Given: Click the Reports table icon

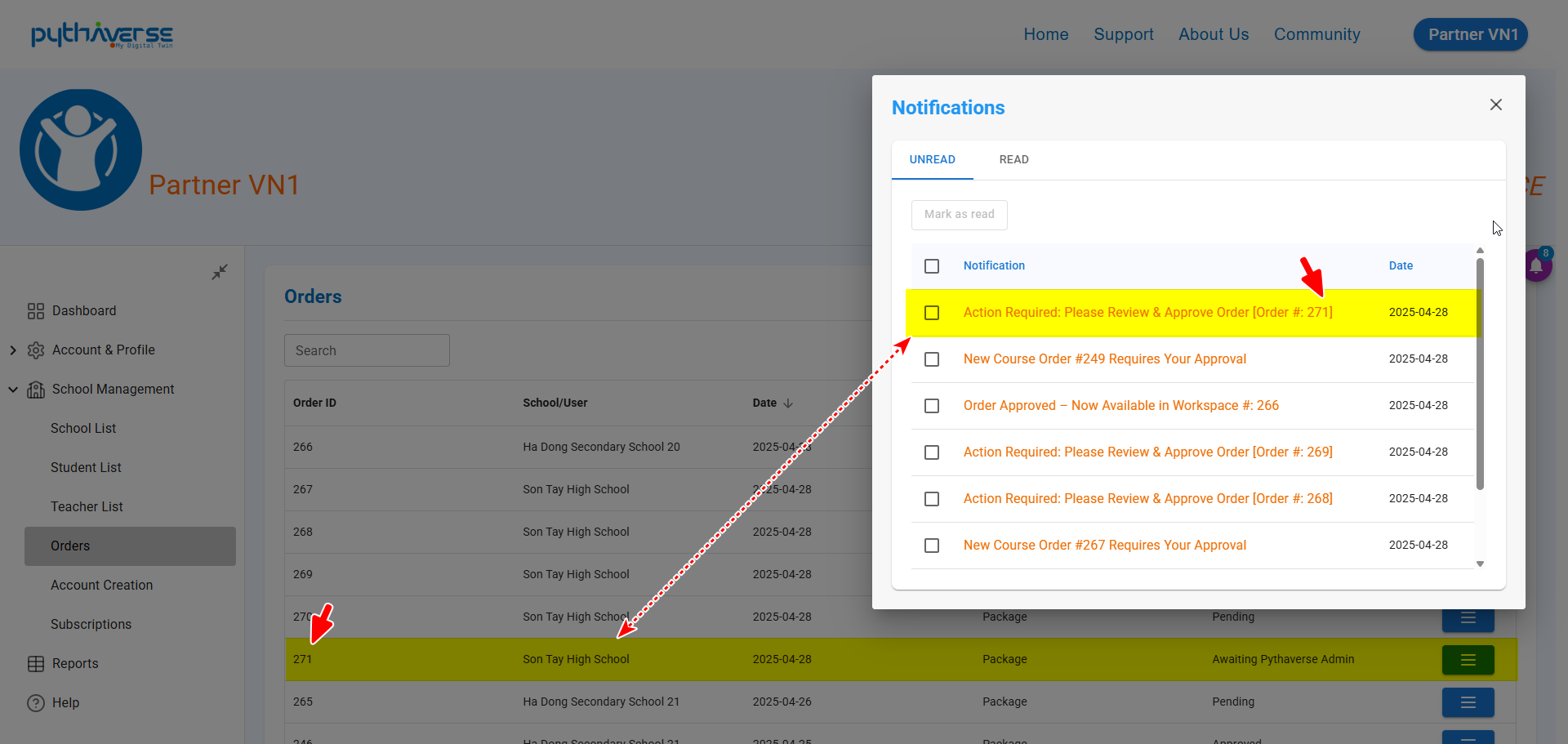Looking at the screenshot, I should [x=36, y=664].
